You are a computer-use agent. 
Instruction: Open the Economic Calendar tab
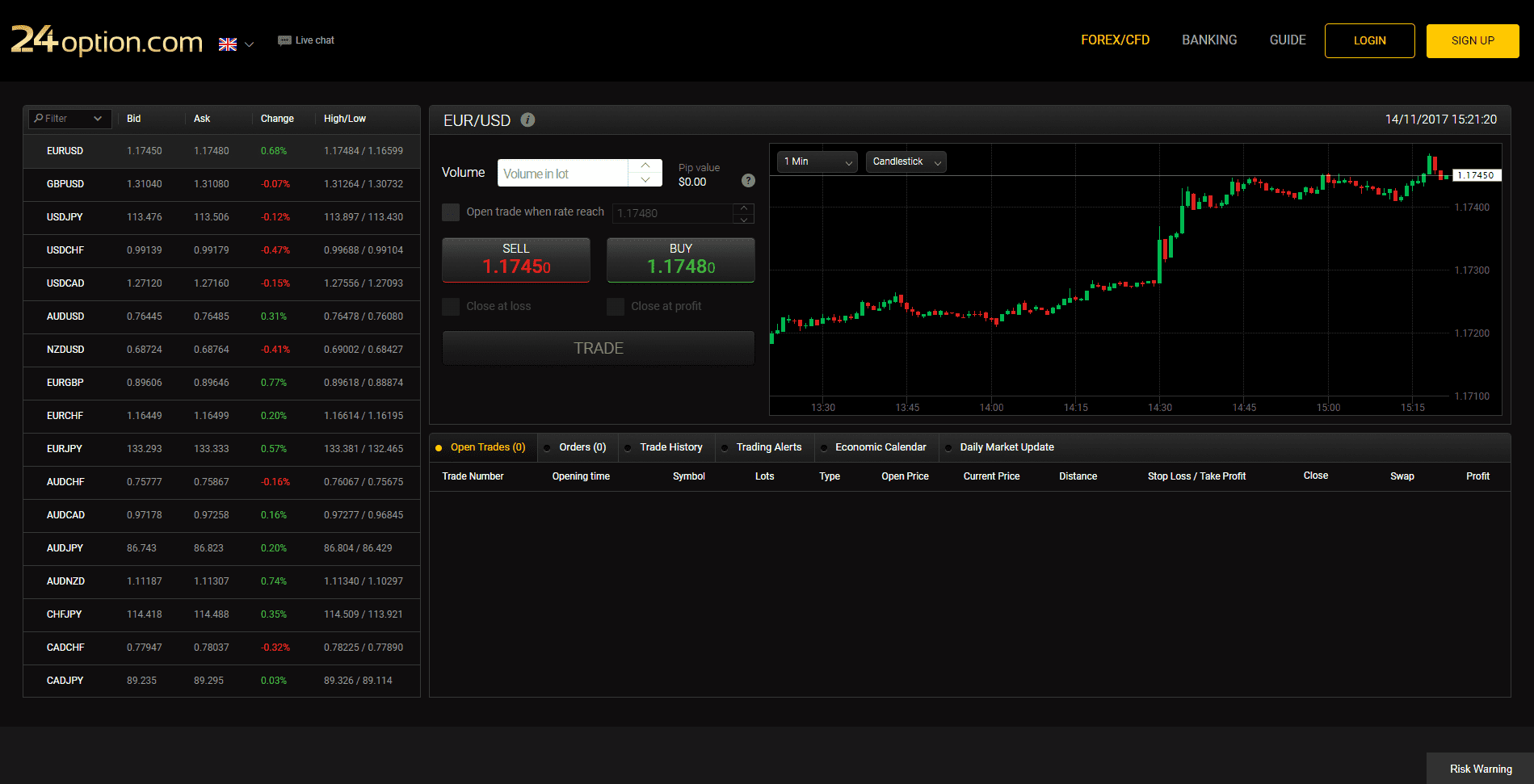[x=880, y=447]
